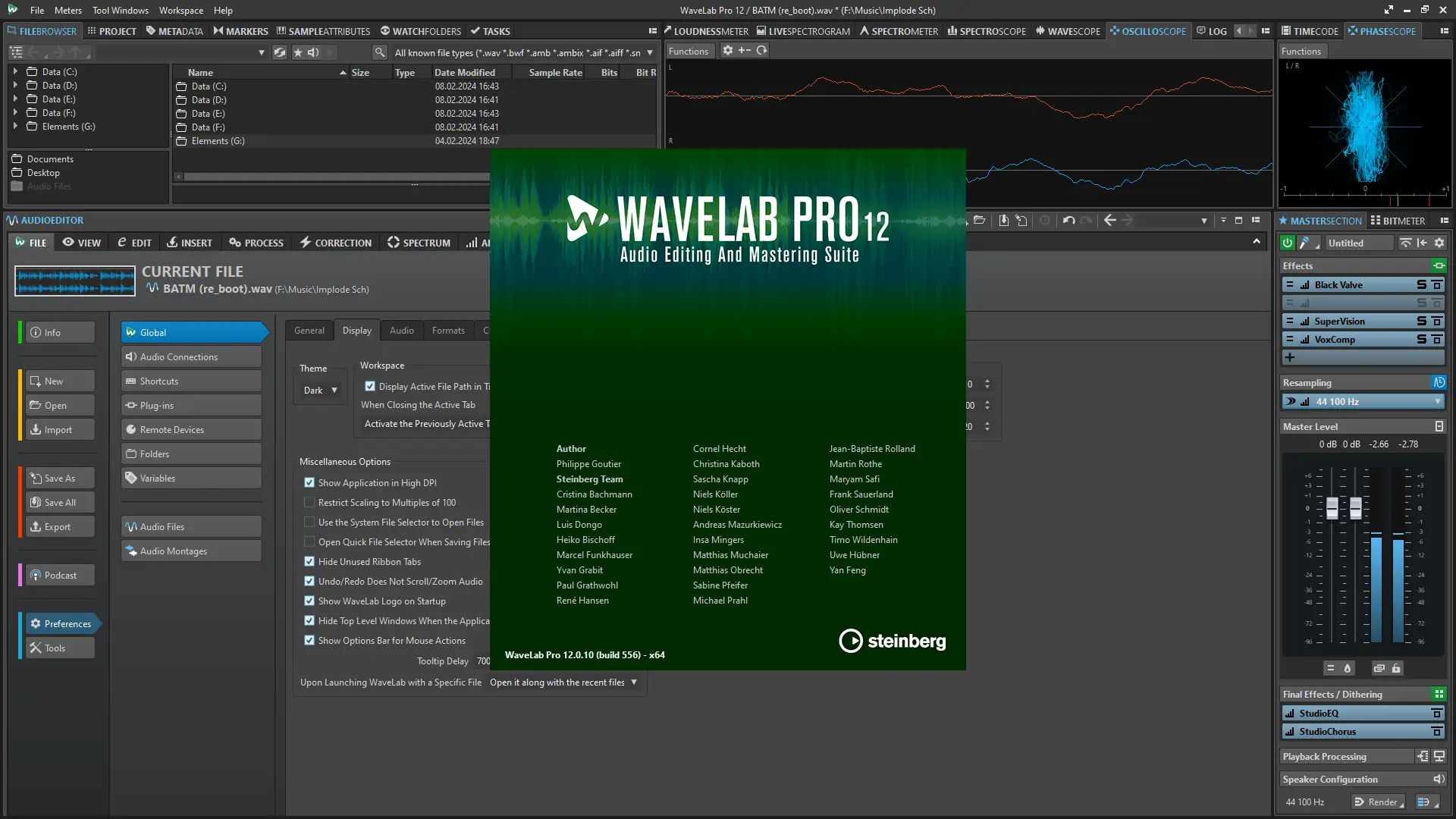Enable Restrict Scaling to Multiples of 100

(x=309, y=502)
